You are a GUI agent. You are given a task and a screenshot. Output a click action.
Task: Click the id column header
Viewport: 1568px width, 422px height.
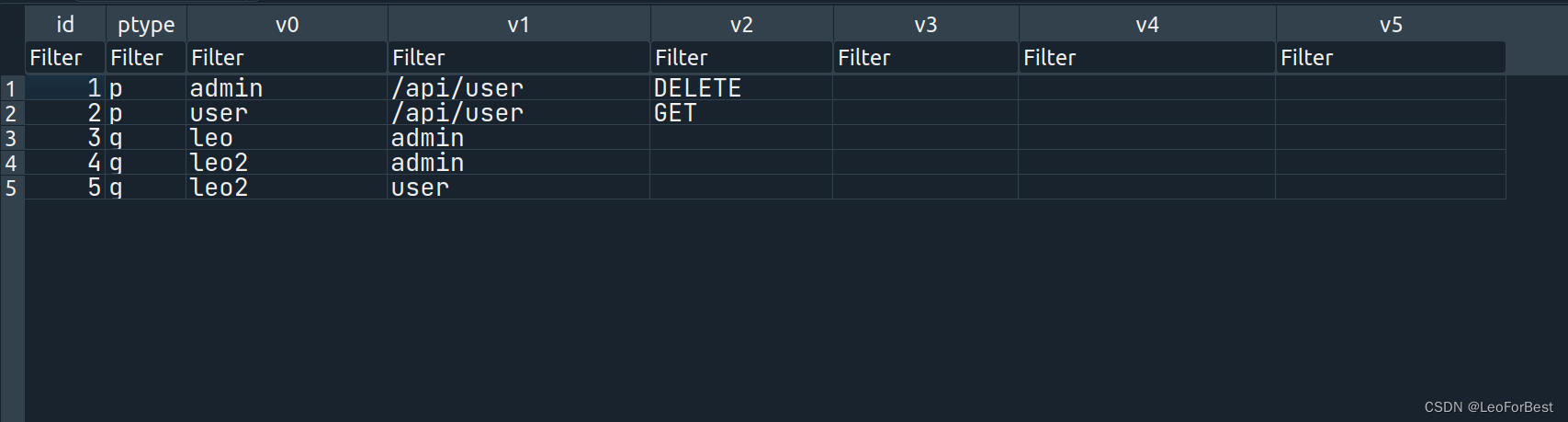[65, 25]
